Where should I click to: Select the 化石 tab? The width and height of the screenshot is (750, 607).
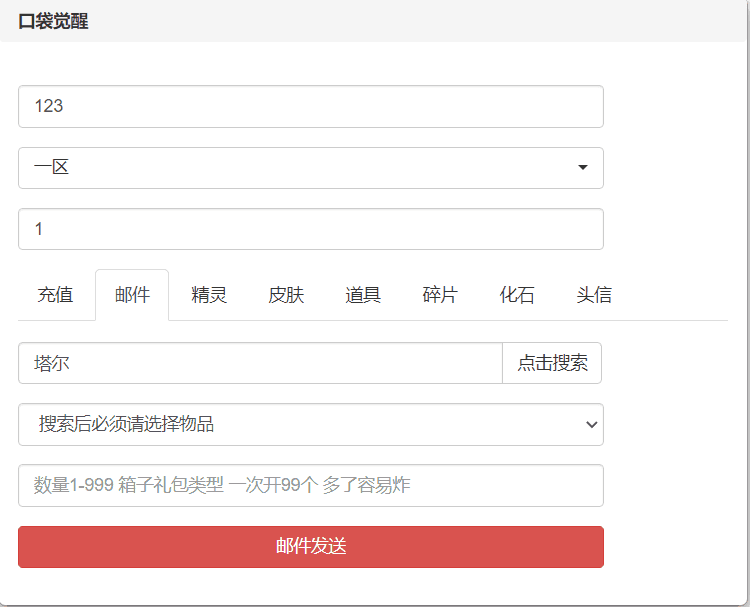point(517,295)
